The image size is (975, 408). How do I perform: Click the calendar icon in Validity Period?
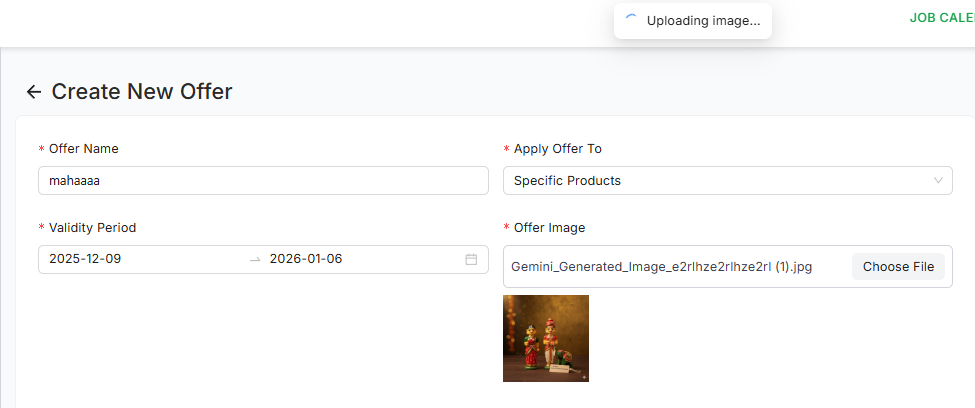471,259
